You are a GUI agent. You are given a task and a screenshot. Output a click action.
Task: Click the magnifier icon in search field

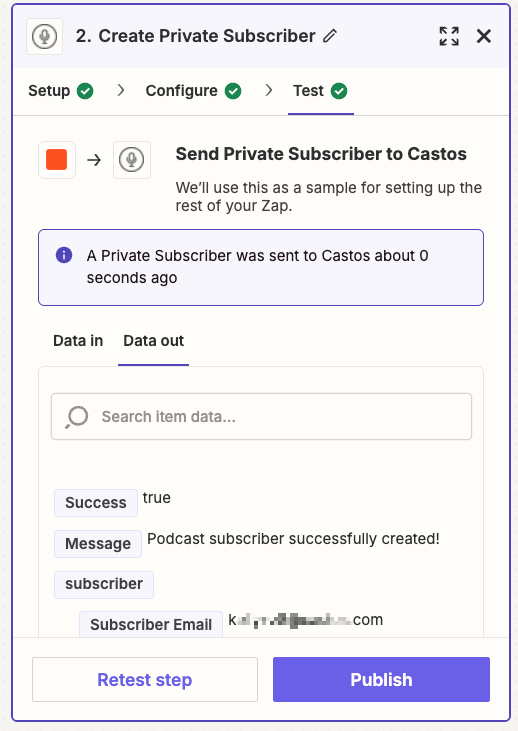coord(76,417)
